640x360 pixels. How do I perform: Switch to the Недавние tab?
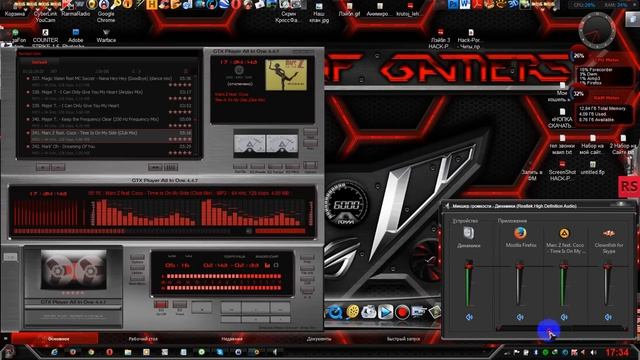point(232,339)
